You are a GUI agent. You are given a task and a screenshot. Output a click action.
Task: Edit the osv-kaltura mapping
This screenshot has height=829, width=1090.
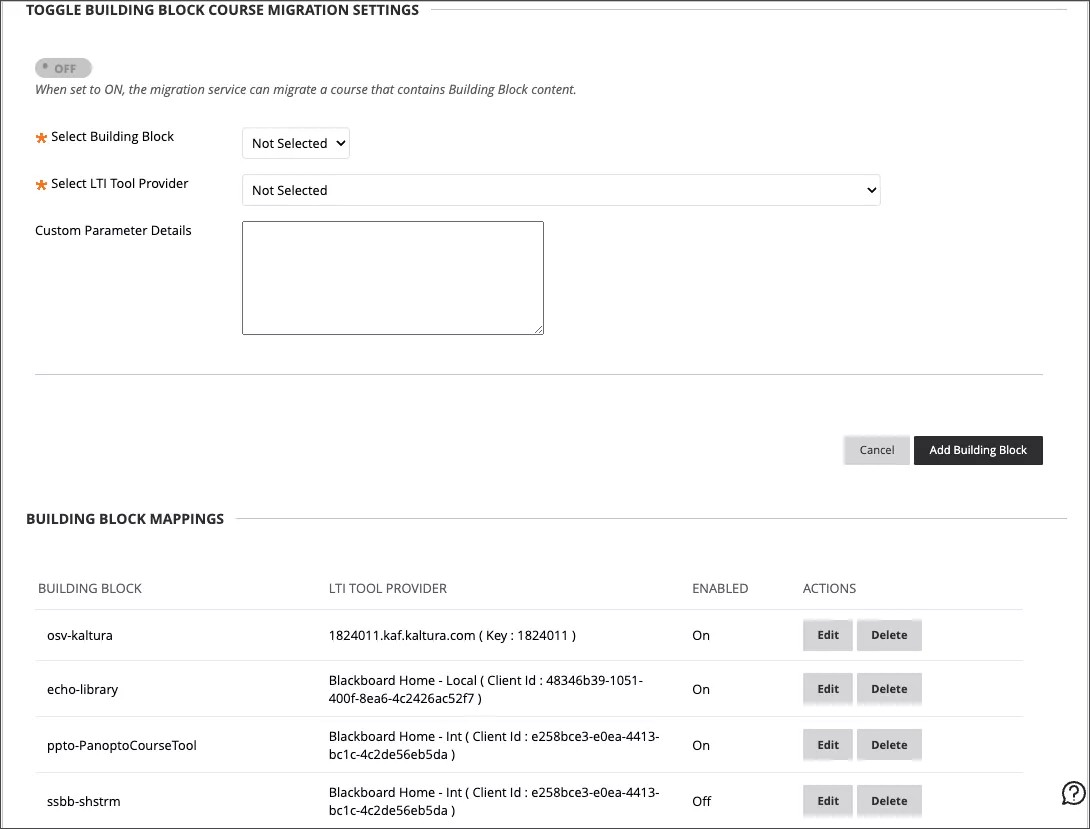[x=827, y=634]
